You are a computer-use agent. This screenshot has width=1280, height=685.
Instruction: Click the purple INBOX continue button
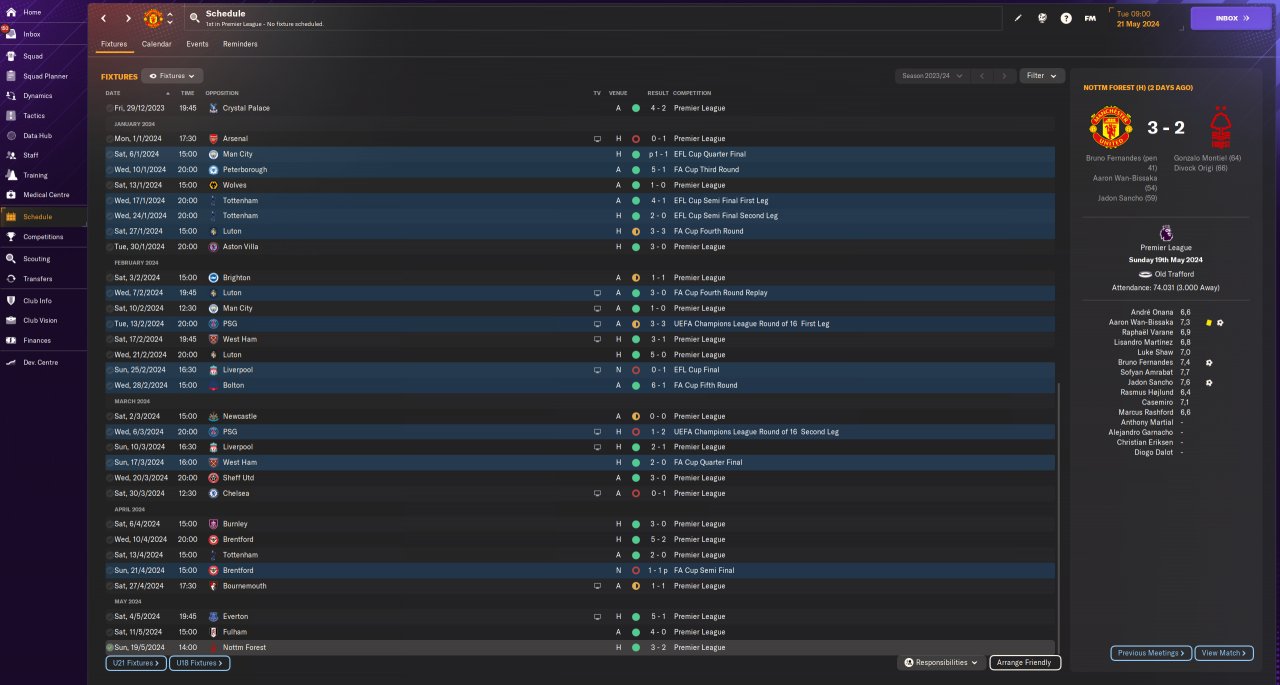coord(1231,18)
